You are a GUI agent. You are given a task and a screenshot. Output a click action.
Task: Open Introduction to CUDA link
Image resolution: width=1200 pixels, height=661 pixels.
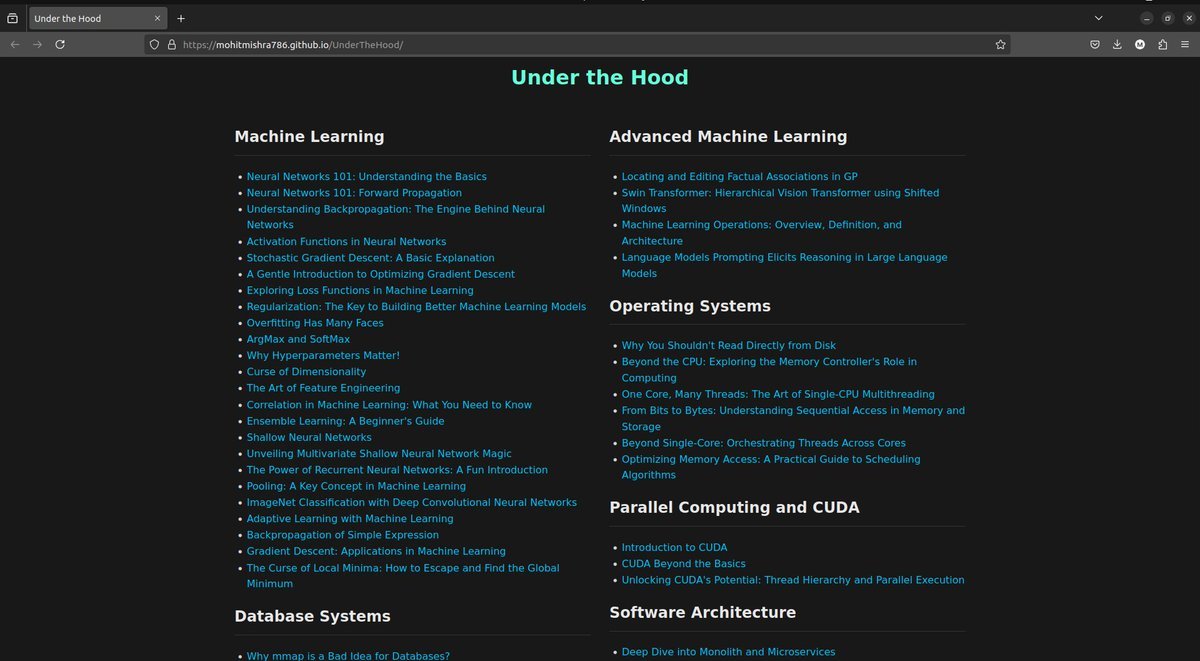[x=674, y=548]
